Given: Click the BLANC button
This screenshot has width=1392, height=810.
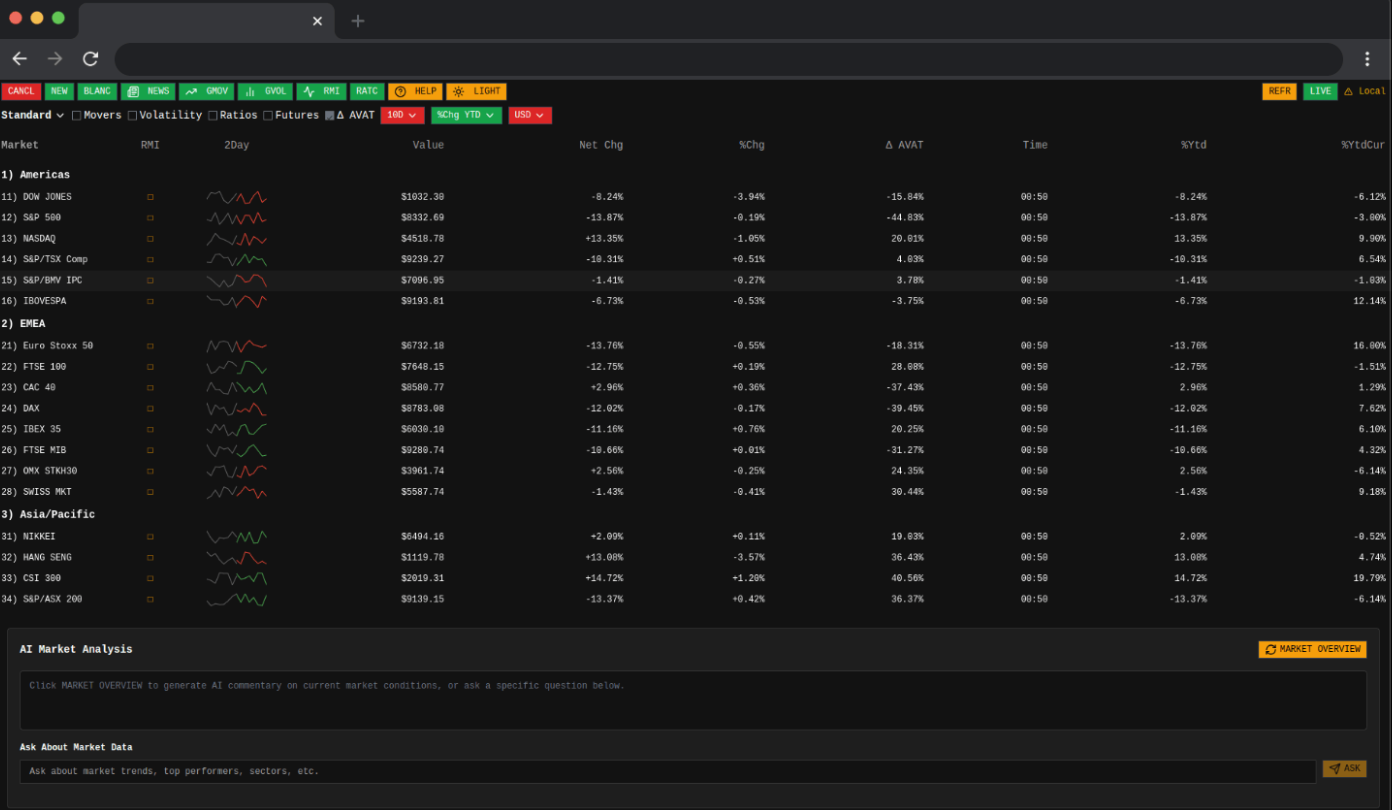Looking at the screenshot, I should click(x=97, y=91).
